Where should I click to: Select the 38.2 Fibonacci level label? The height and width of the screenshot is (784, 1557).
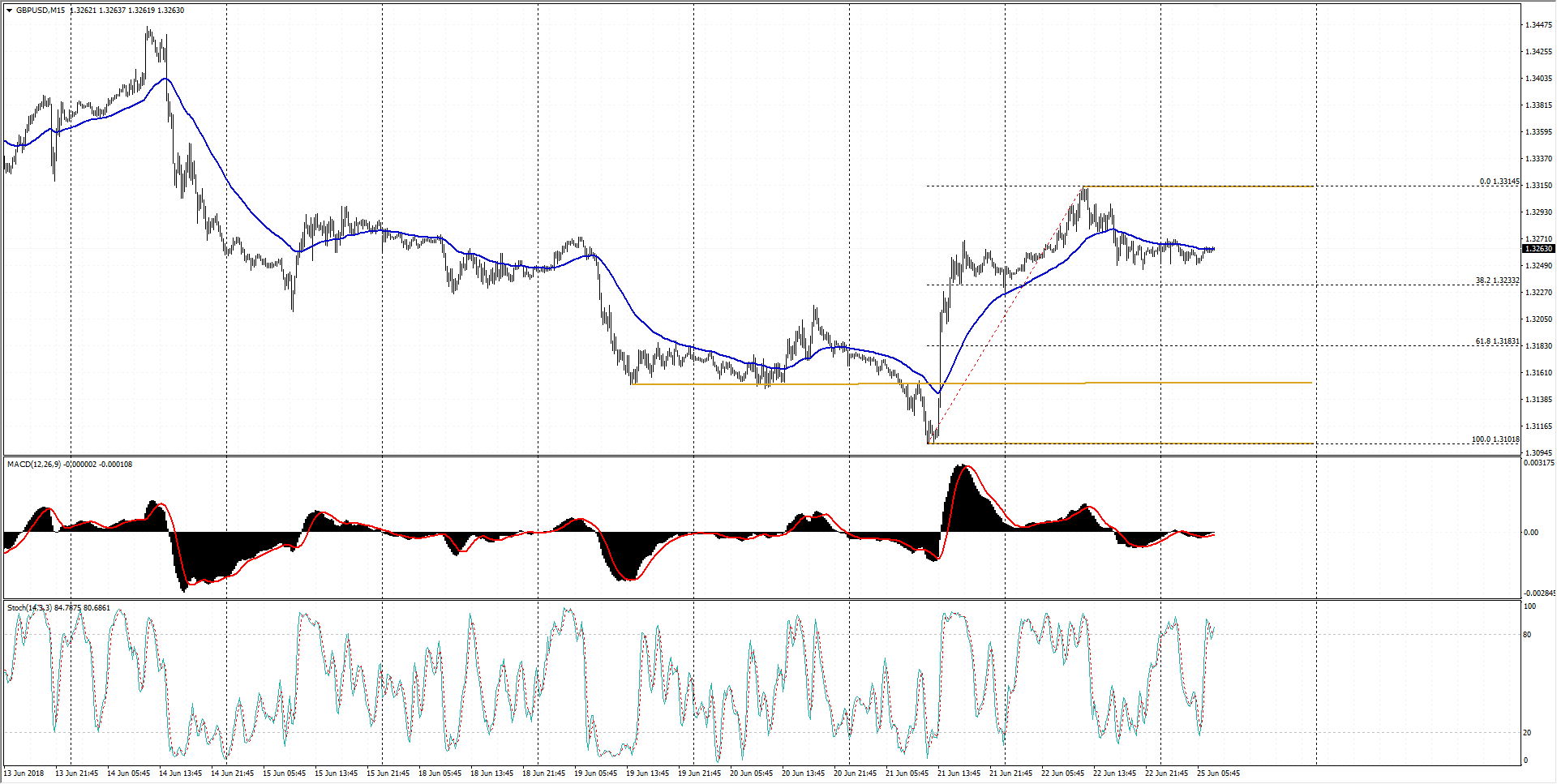1497,281
